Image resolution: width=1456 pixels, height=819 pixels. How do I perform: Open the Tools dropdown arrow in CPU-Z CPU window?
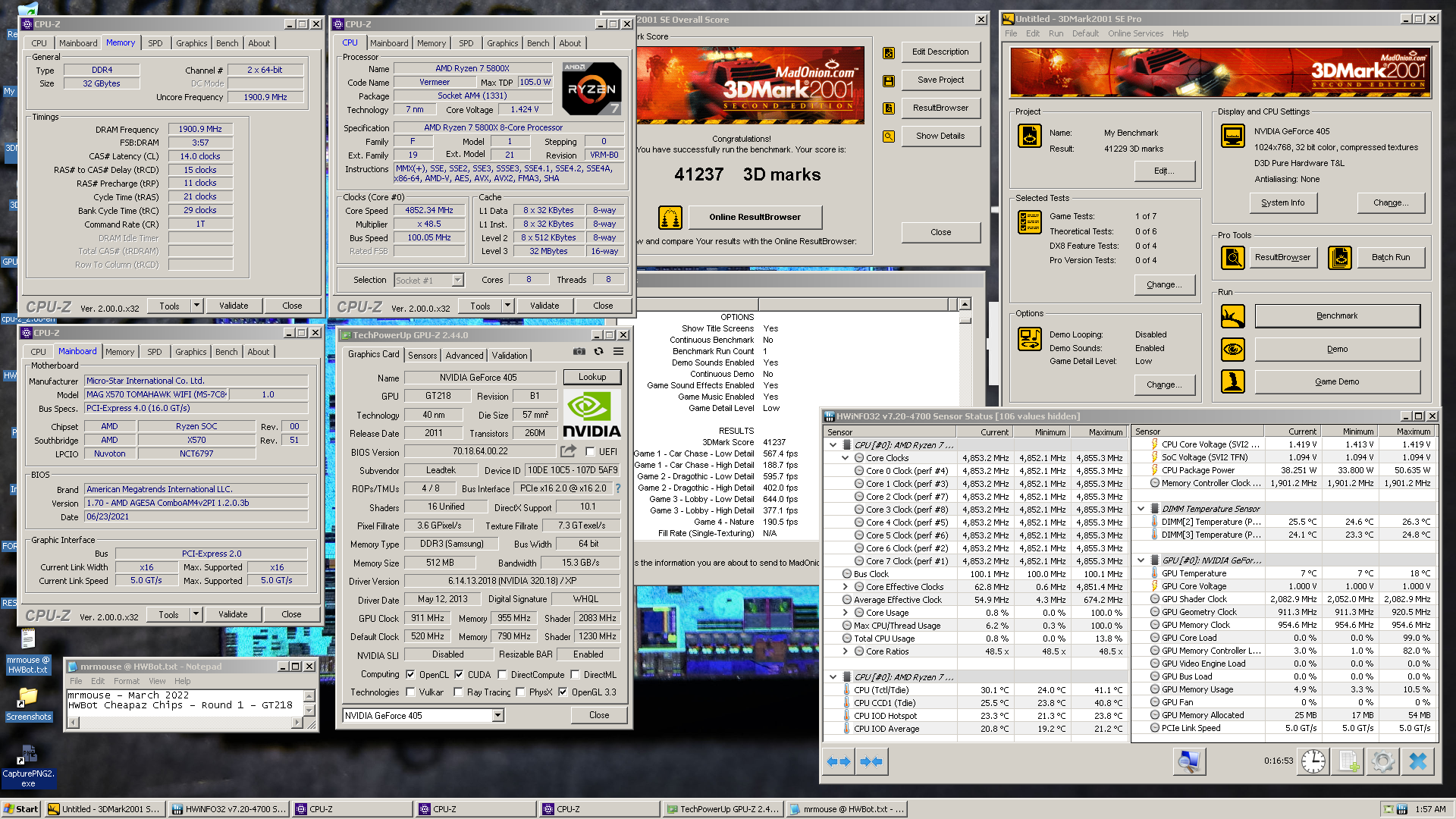click(x=507, y=306)
